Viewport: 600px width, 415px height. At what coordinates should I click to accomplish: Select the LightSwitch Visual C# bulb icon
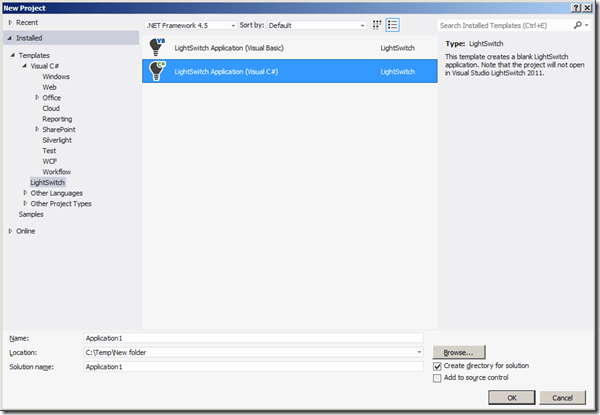[x=157, y=71]
